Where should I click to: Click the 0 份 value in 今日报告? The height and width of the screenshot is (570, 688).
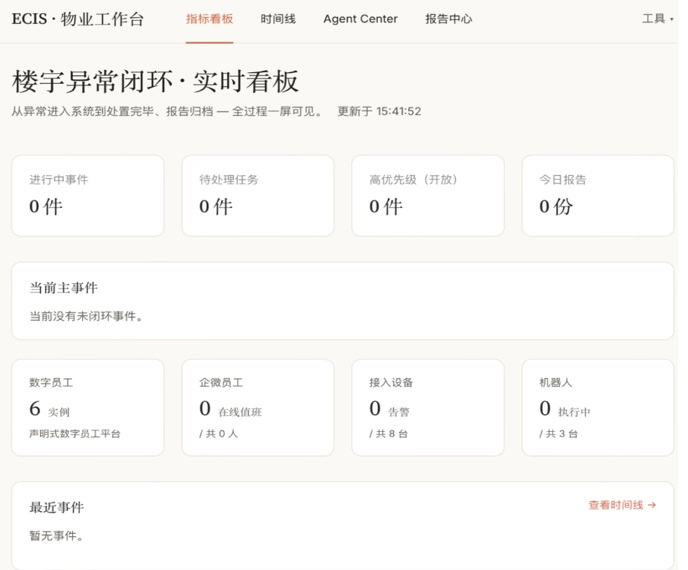point(556,206)
